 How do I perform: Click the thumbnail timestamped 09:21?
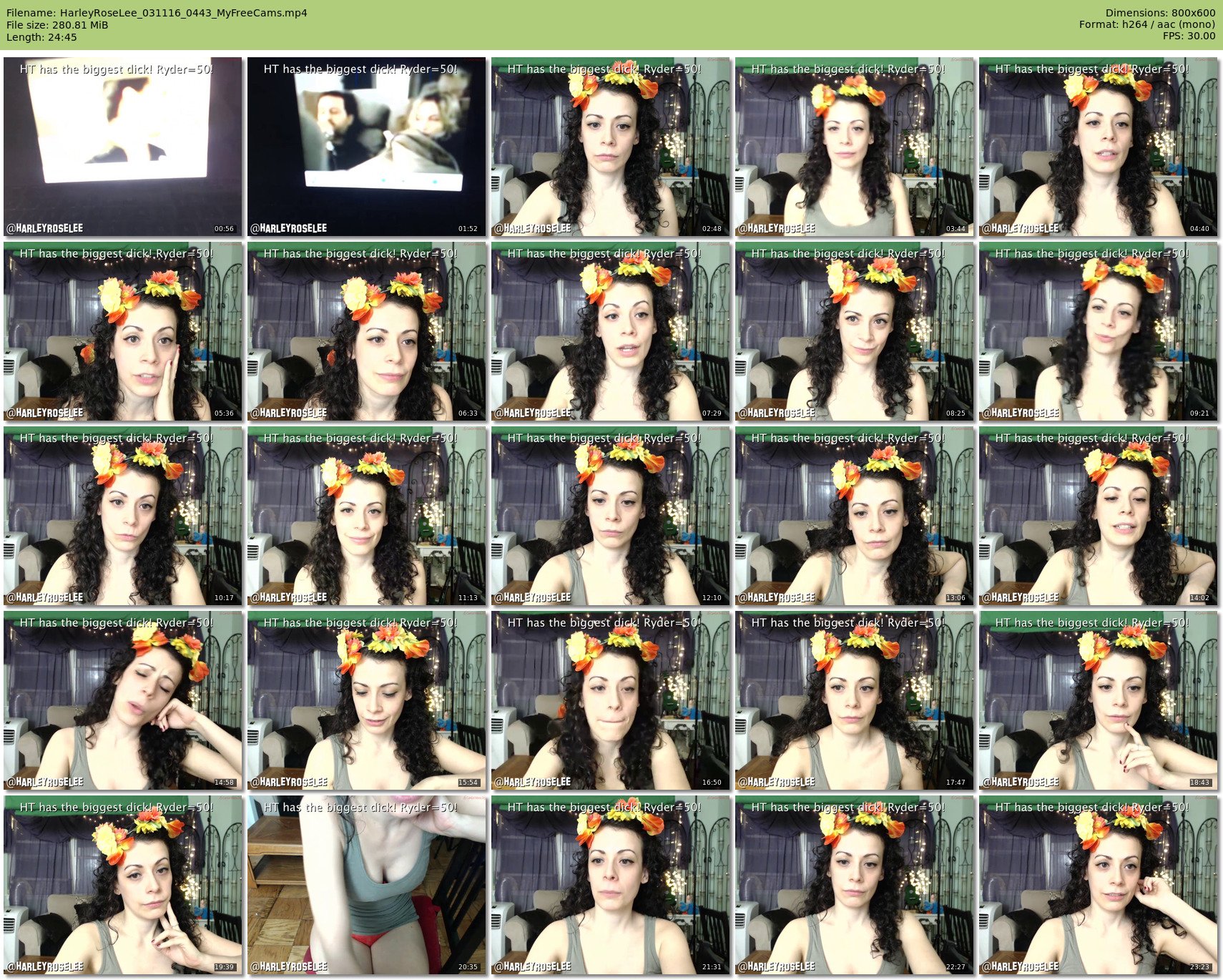(1099, 331)
